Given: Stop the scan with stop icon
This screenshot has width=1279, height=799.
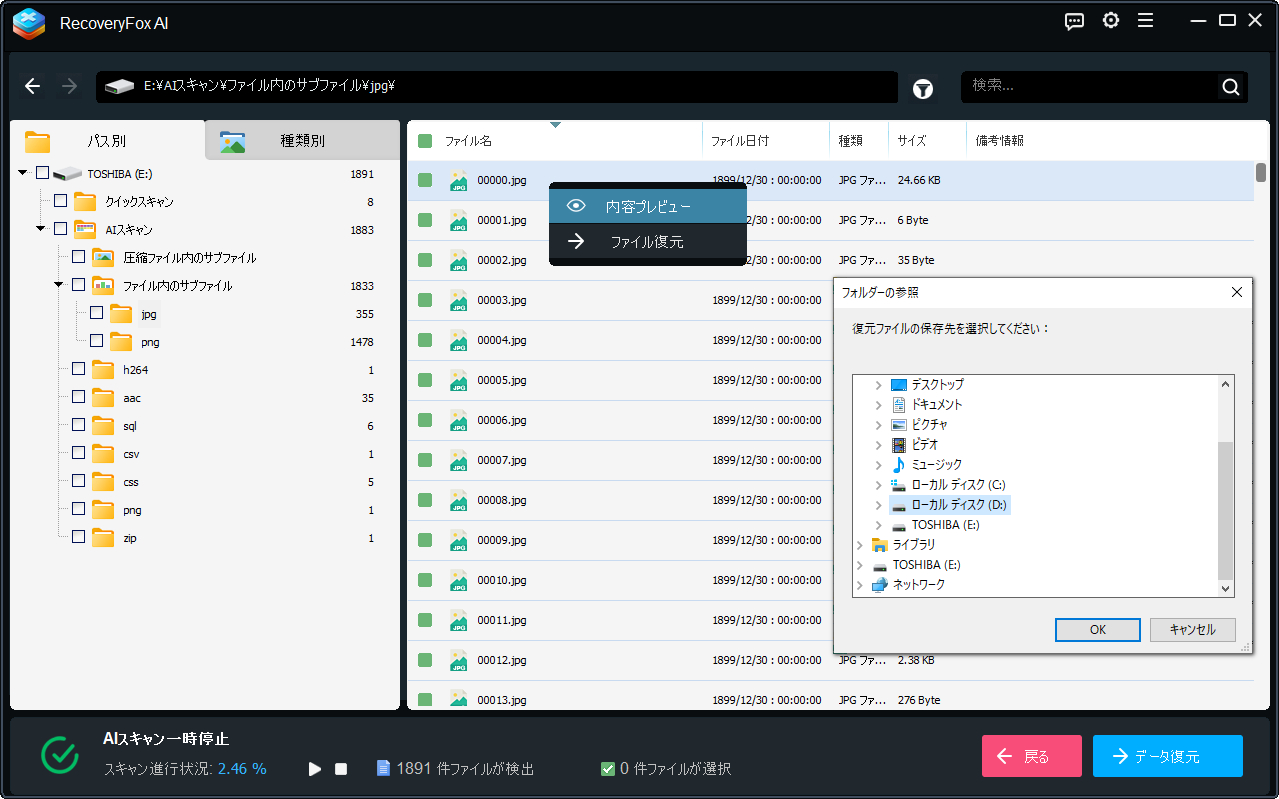Looking at the screenshot, I should click(341, 769).
